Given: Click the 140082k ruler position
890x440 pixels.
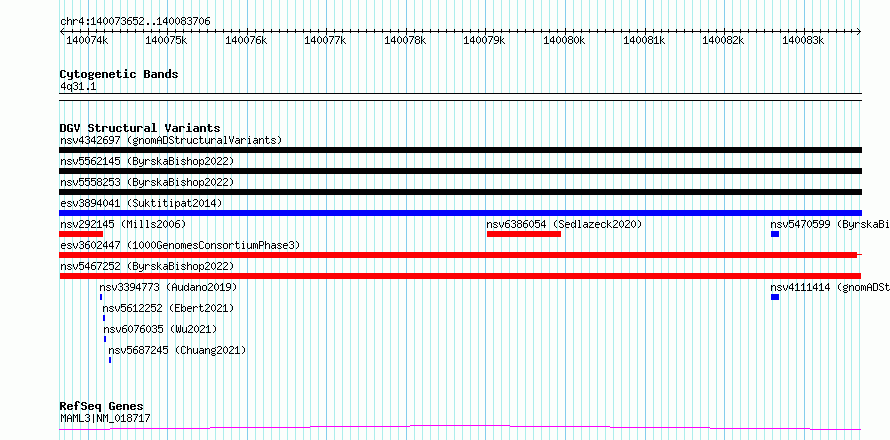Looking at the screenshot, I should (724, 40).
